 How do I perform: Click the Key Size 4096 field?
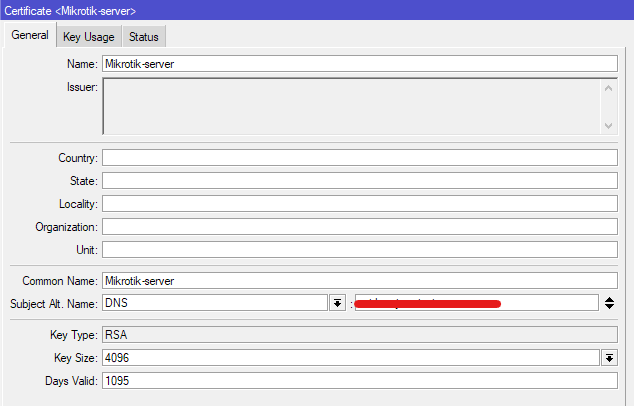350,358
